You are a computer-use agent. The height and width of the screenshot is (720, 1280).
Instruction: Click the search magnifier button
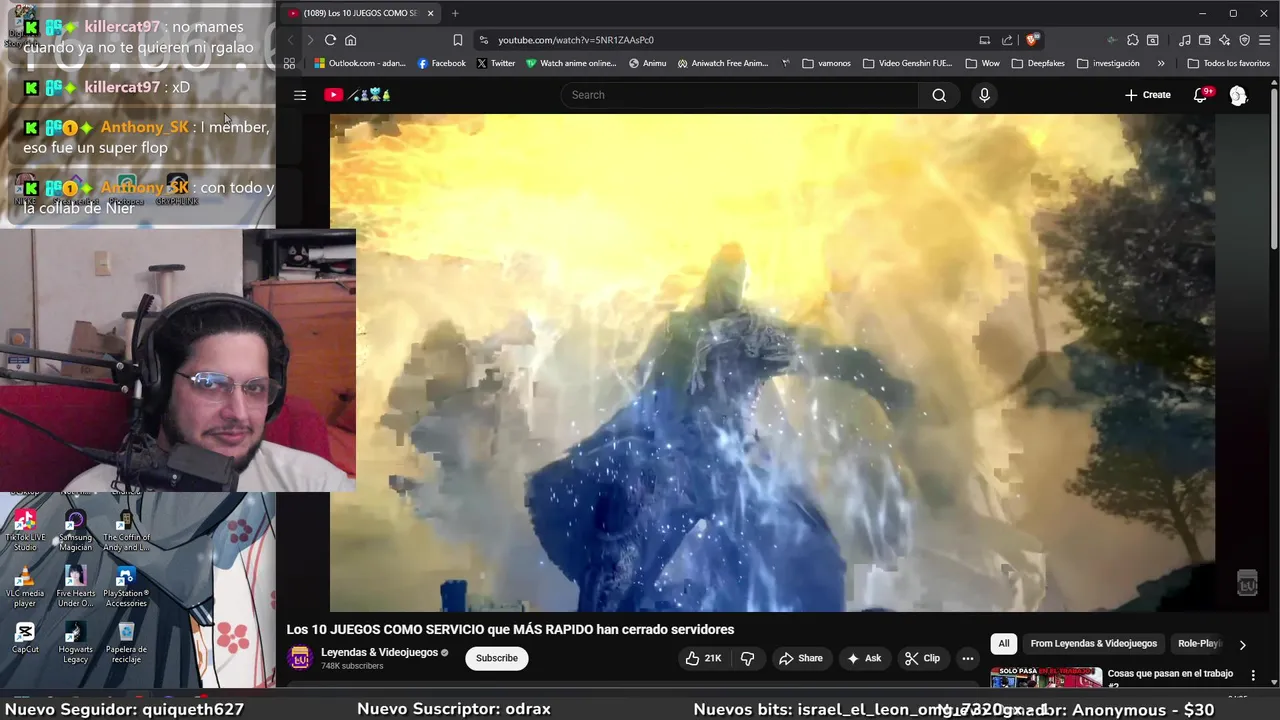pos(939,95)
